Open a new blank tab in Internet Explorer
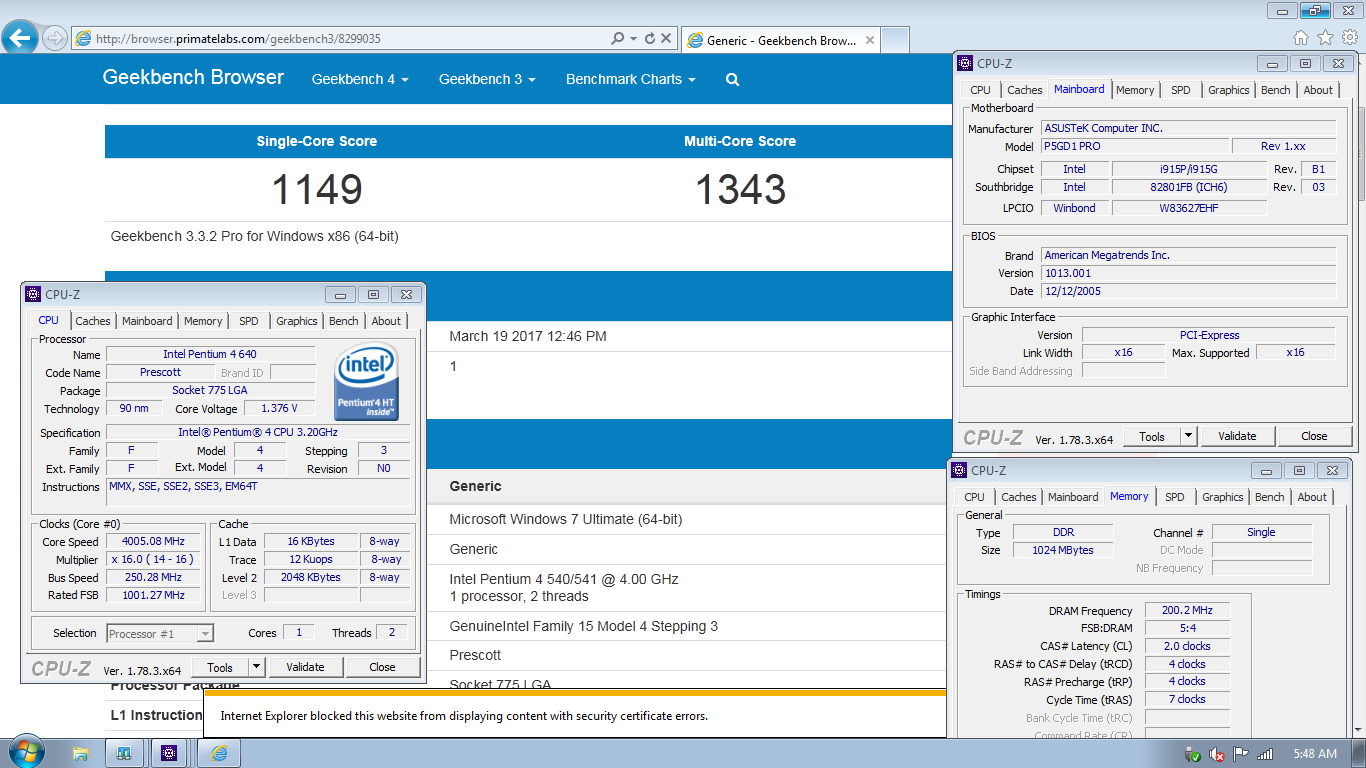 pos(896,40)
